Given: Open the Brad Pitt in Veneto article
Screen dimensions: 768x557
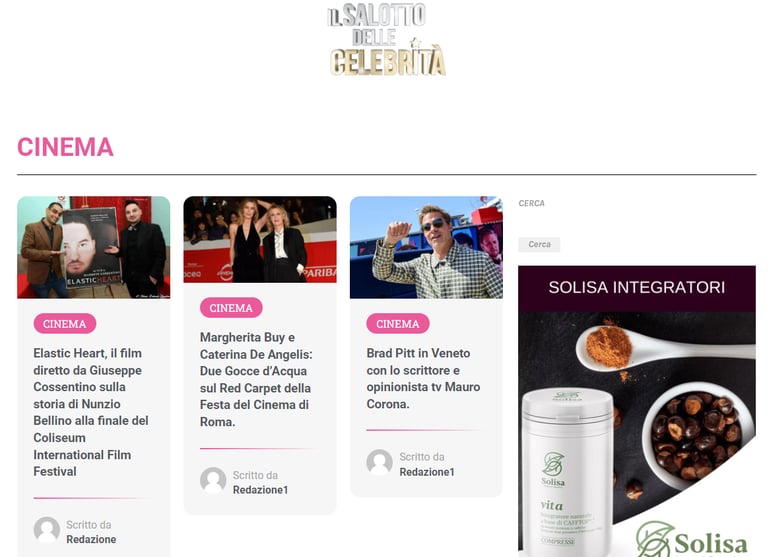Looking at the screenshot, I should 423,379.
